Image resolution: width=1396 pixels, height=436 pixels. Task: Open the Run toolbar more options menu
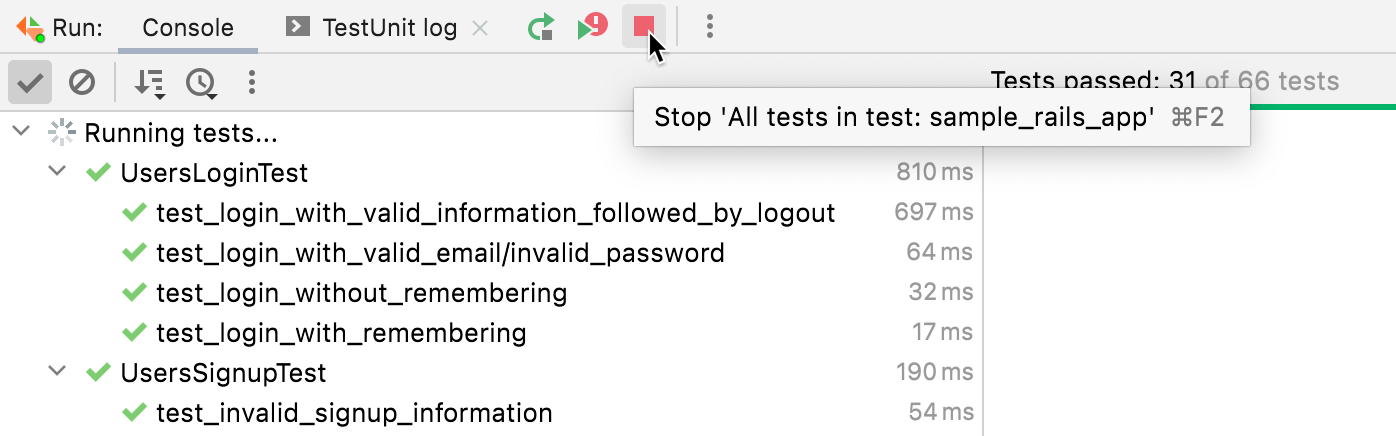709,27
